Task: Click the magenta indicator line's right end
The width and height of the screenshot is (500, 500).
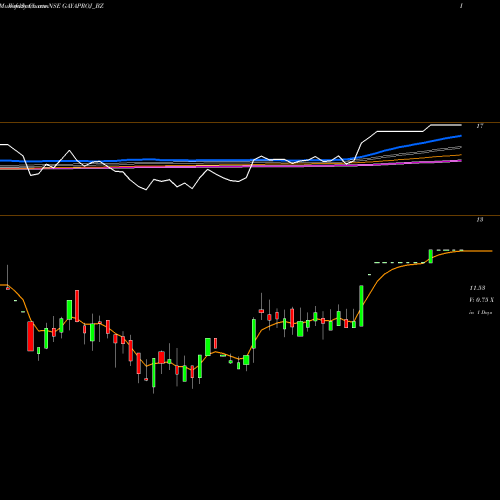Action: (x=460, y=161)
